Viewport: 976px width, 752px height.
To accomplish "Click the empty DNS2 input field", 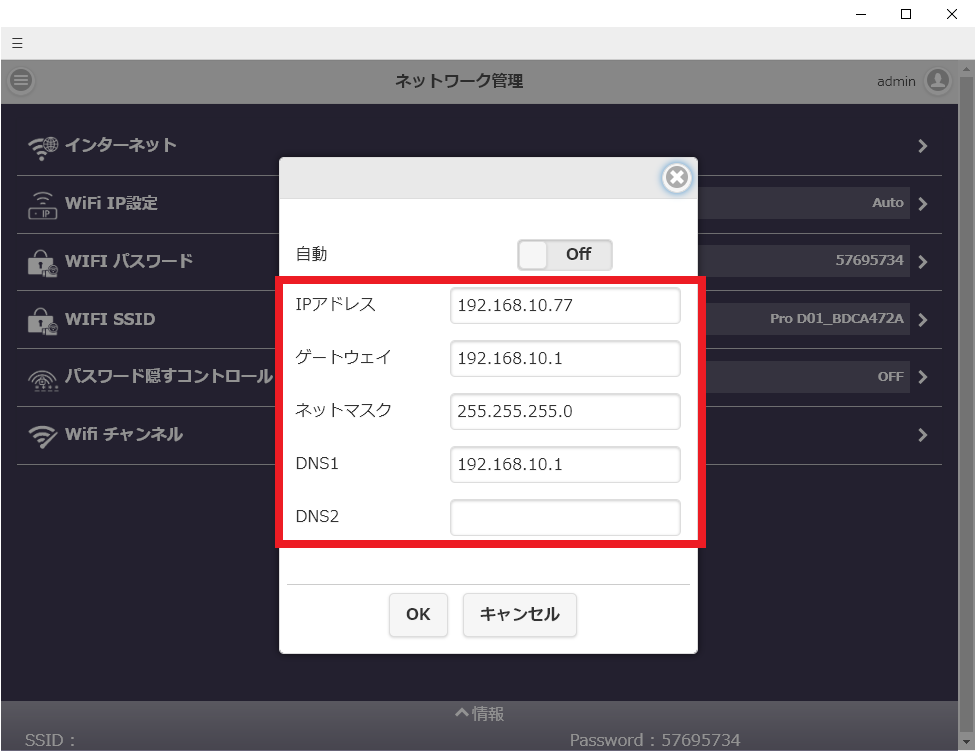I will click(565, 518).
